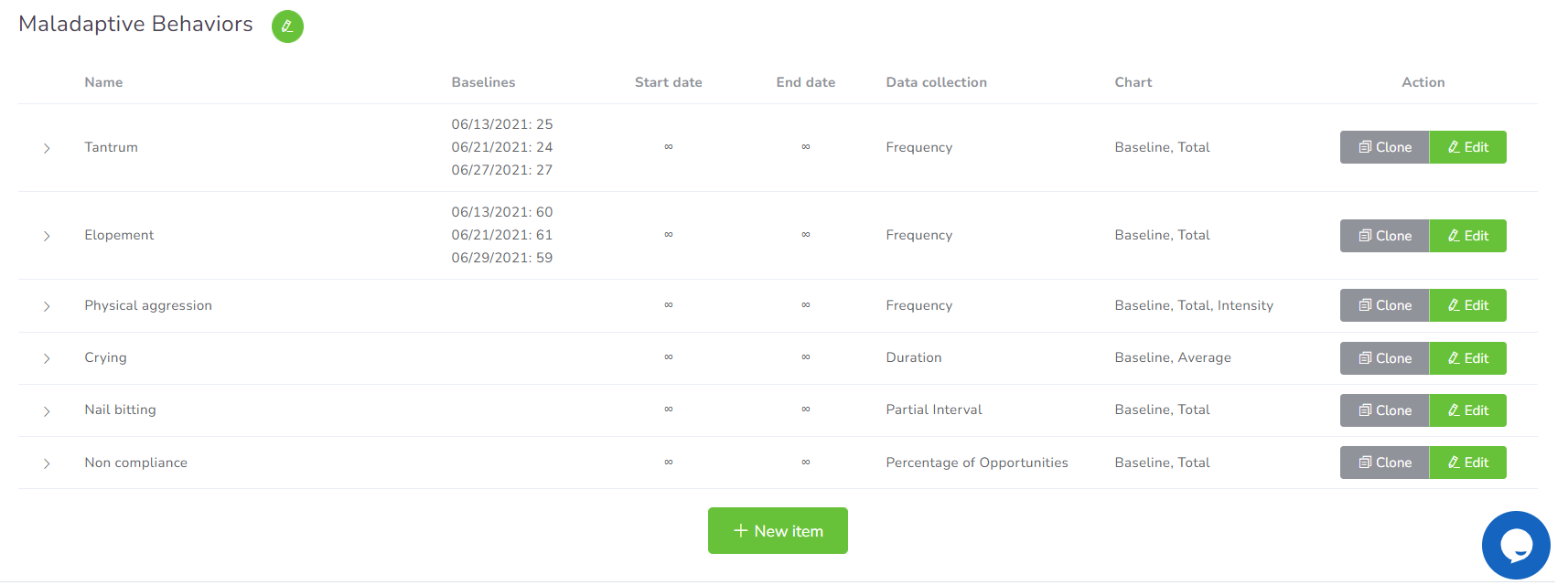Open the chat support bubble
This screenshot has width=1568, height=585.
(x=1515, y=545)
